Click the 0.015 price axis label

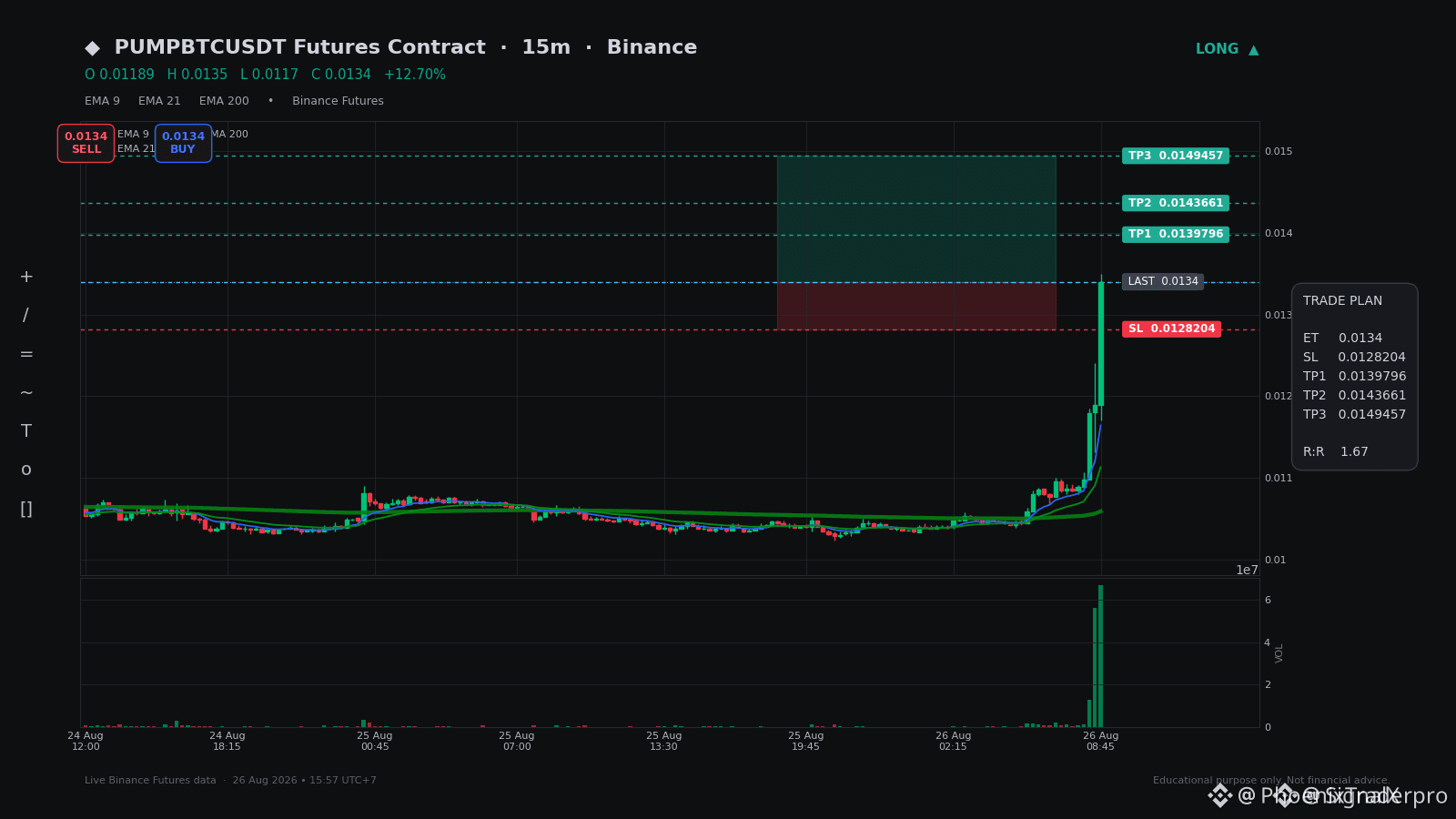1278,151
